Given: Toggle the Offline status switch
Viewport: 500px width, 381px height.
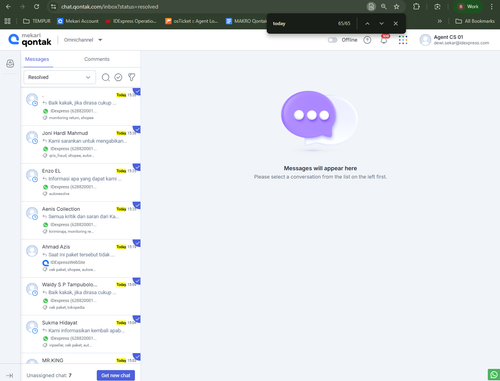Looking at the screenshot, I should click(x=332, y=40).
